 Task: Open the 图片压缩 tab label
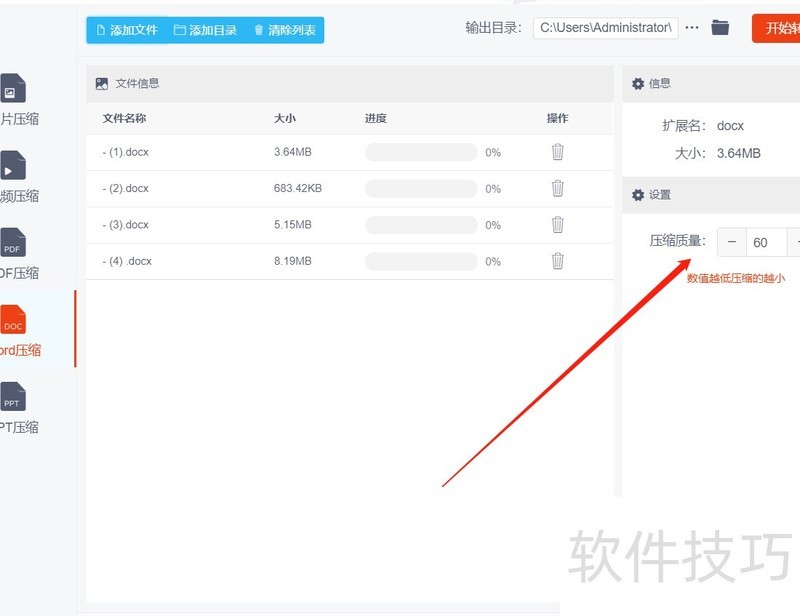[19, 119]
